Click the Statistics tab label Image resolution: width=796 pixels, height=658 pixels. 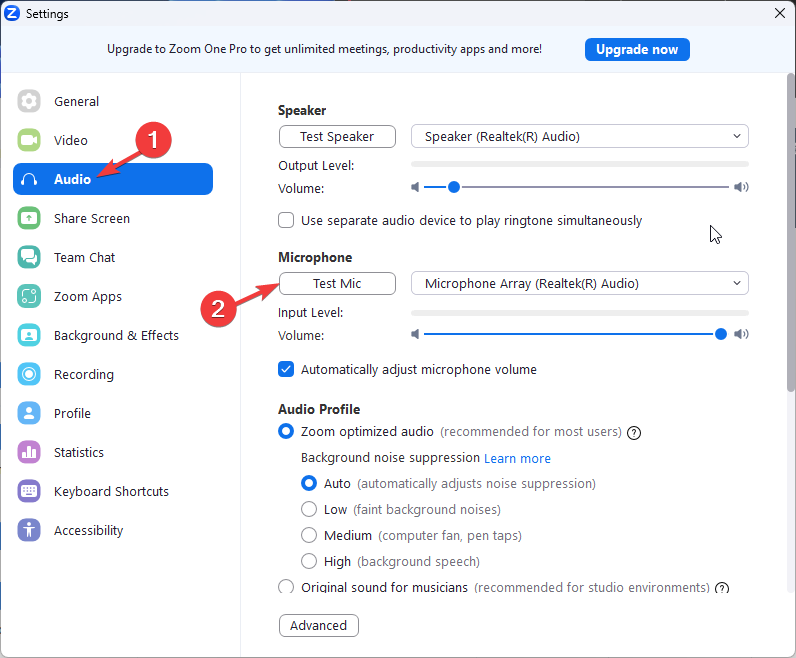79,453
